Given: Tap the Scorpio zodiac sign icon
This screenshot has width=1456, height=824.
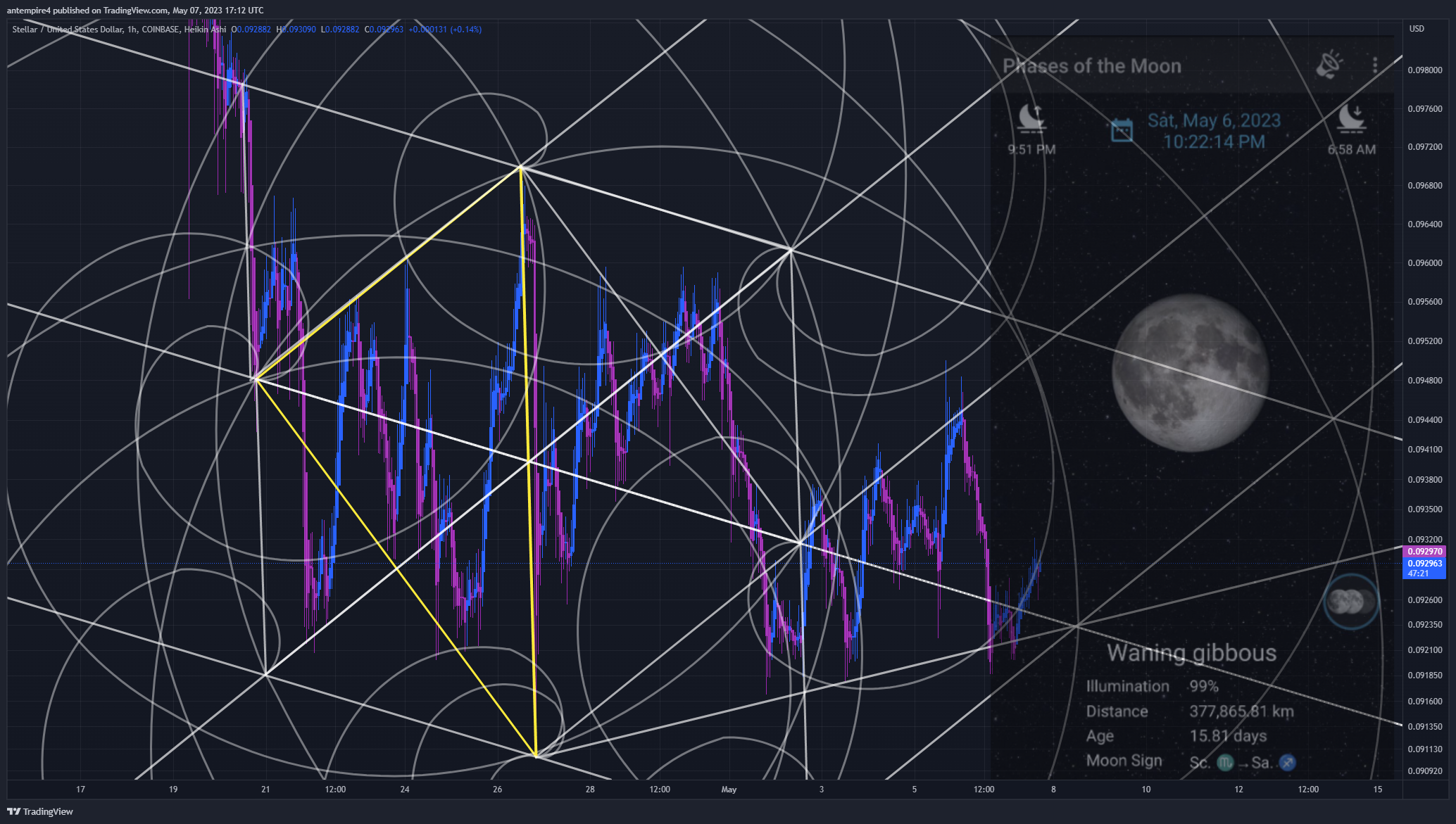Looking at the screenshot, I should coord(1225,762).
